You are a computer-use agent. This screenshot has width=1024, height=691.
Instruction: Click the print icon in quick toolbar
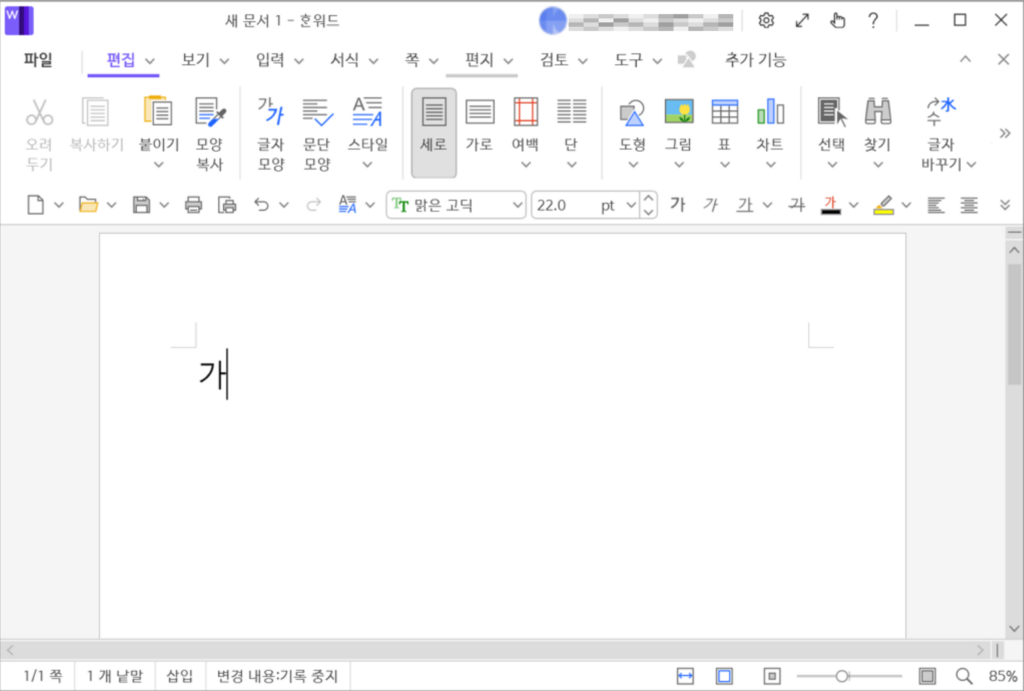193,205
